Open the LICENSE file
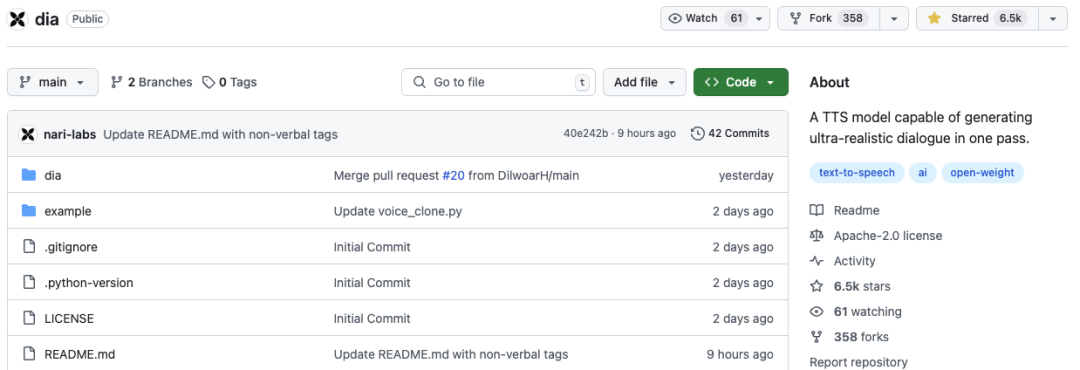Screen dimensions: 1080x370 tap(69, 319)
